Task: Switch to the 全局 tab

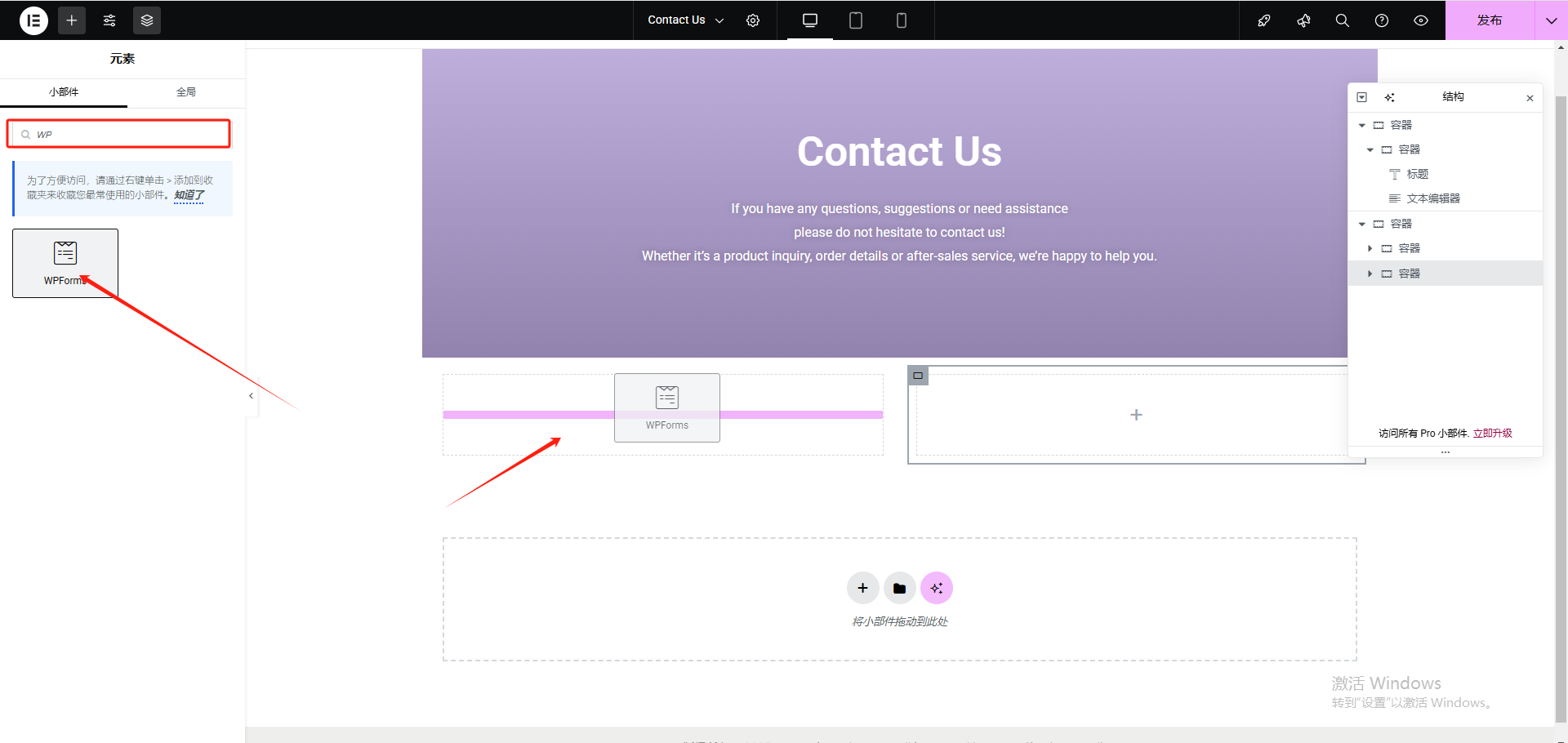Action: pos(186,92)
